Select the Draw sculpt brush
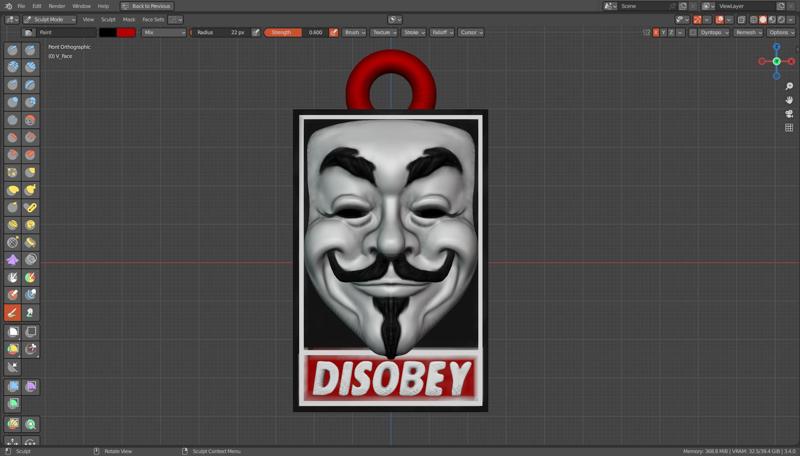 pyautogui.click(x=13, y=50)
